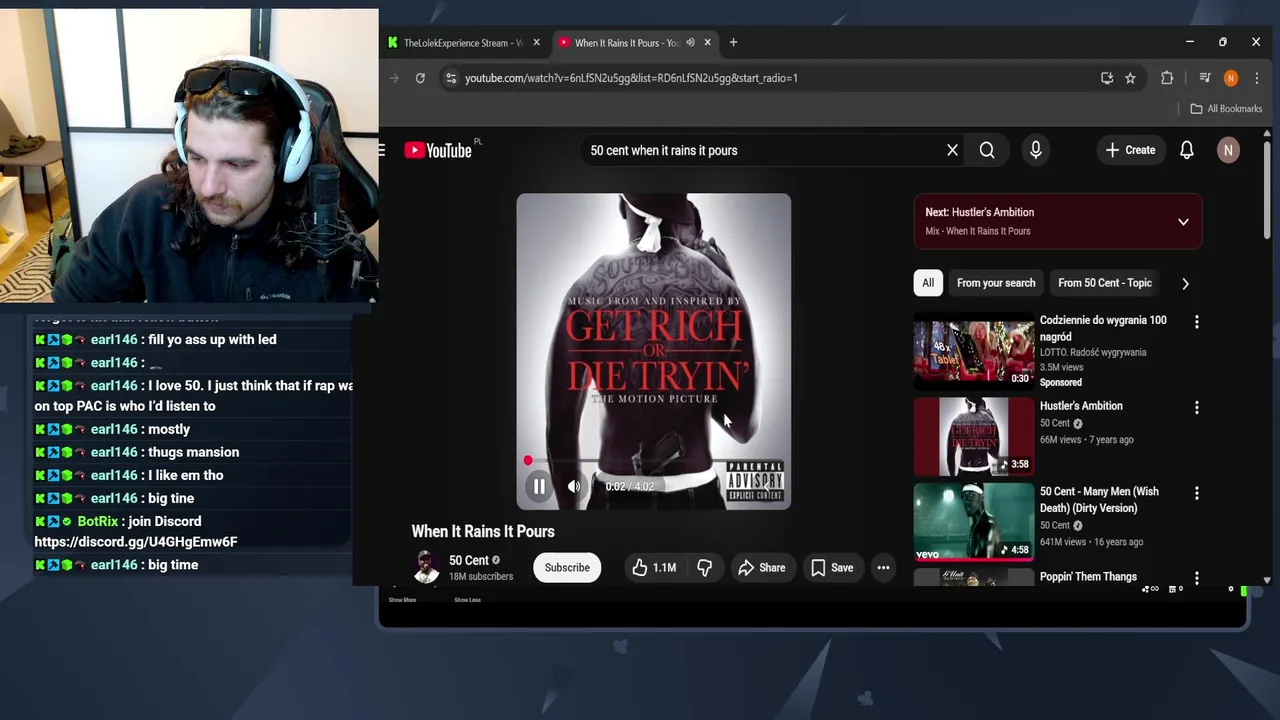The image size is (1280, 720).
Task: Open options for Hustler's Ambition video
Action: tap(1197, 408)
